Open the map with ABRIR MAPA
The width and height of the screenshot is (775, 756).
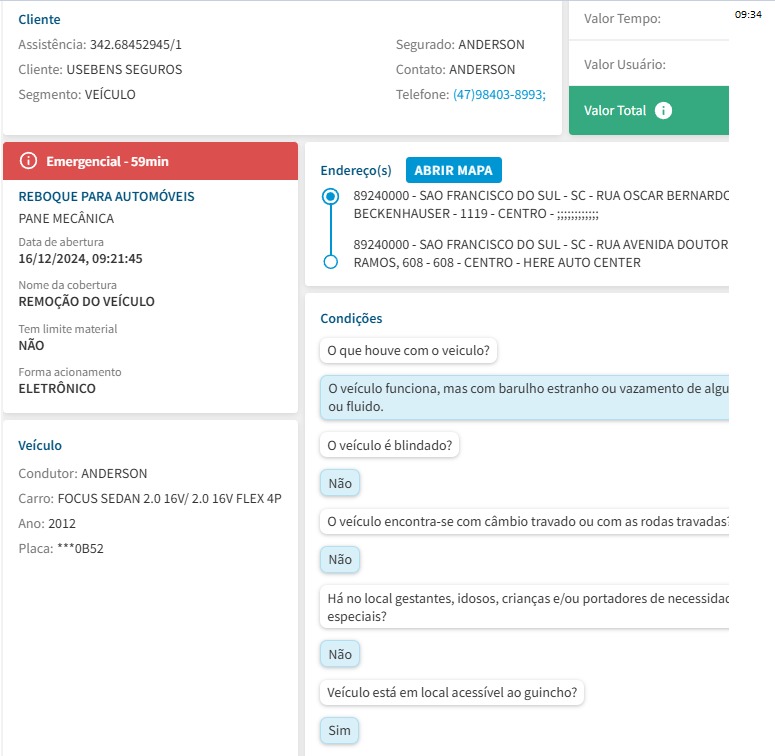454,170
